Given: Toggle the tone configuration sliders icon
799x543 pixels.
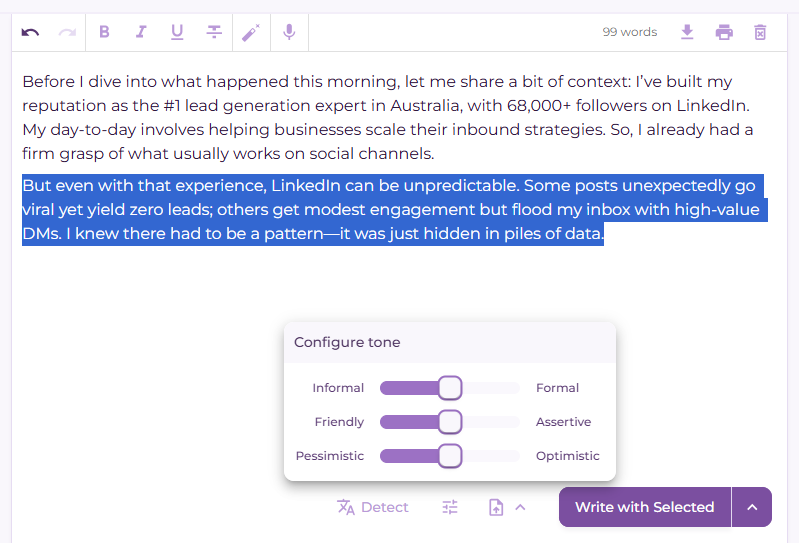Looking at the screenshot, I should coord(450,507).
